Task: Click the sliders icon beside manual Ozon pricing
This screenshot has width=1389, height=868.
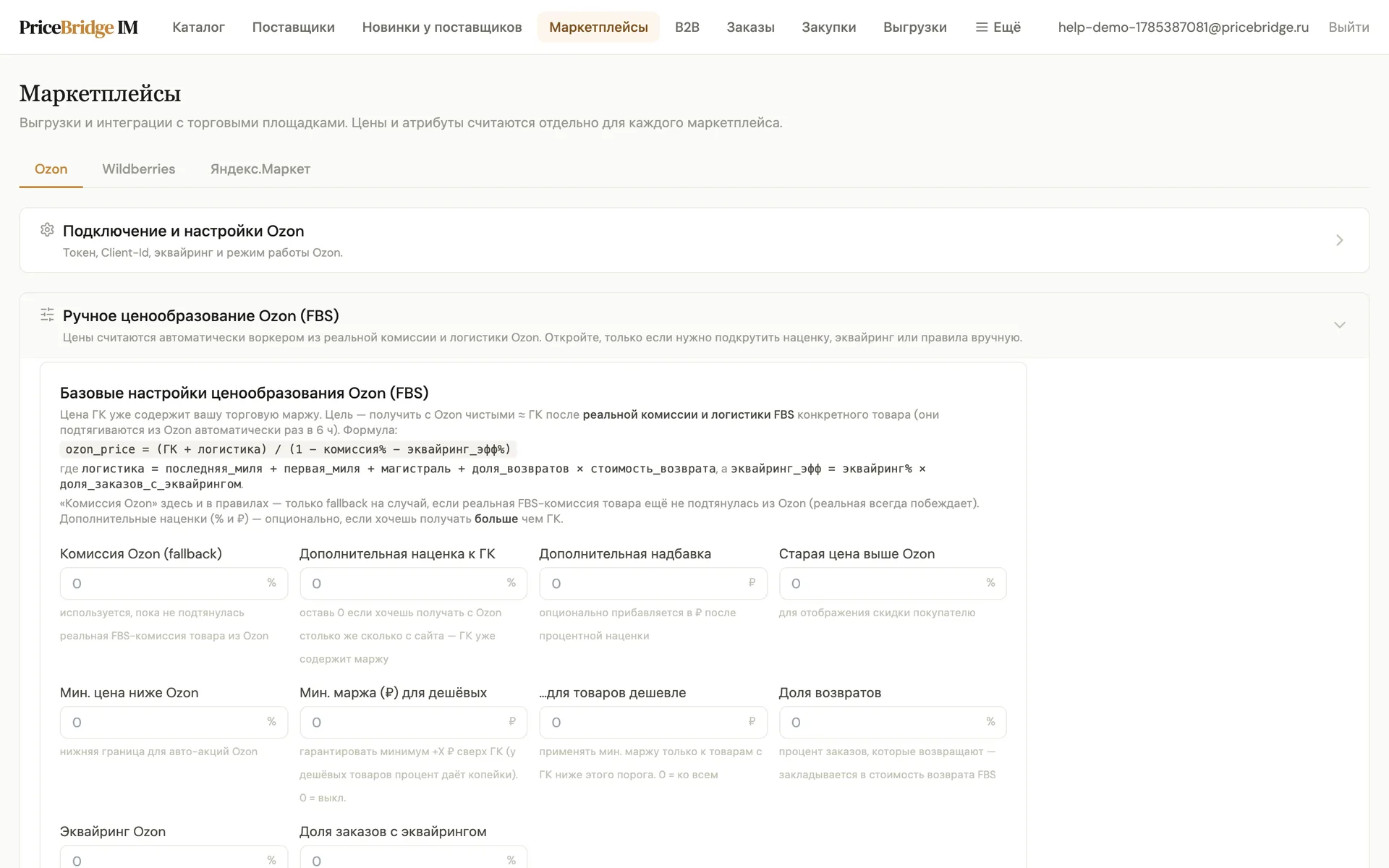Action: click(x=47, y=315)
